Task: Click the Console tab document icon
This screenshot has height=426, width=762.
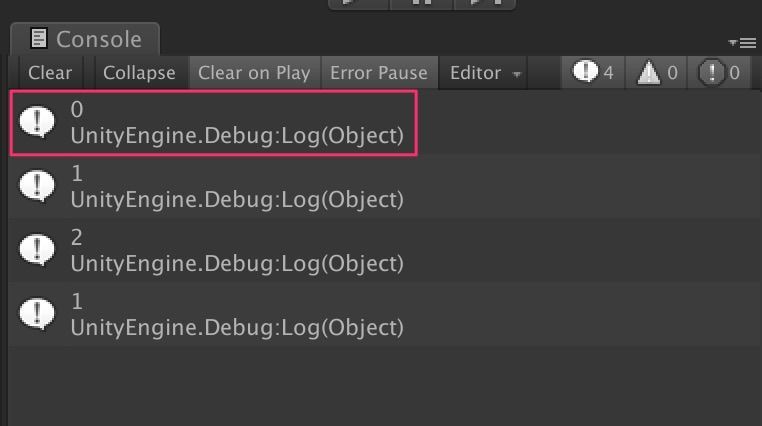Action: (38, 38)
